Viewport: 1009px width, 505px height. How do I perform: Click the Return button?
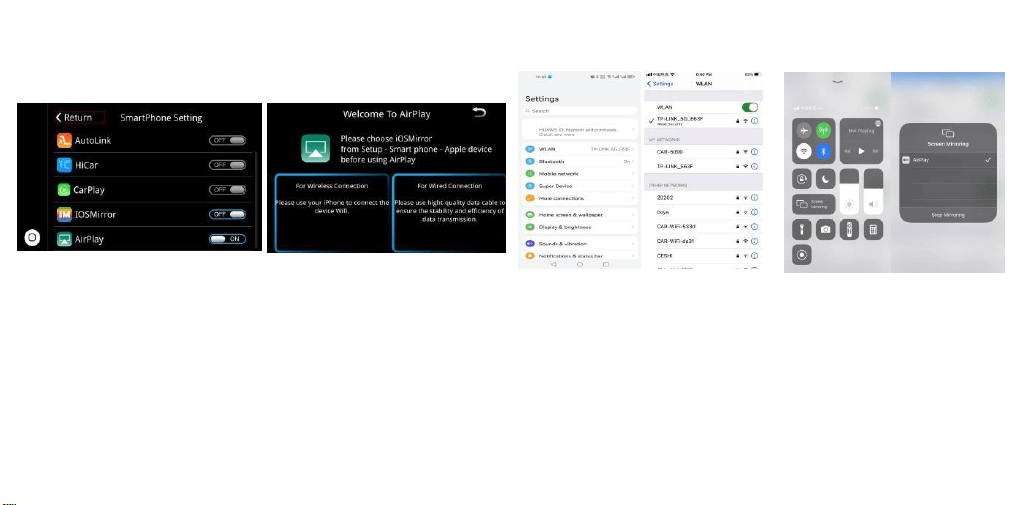[79, 117]
